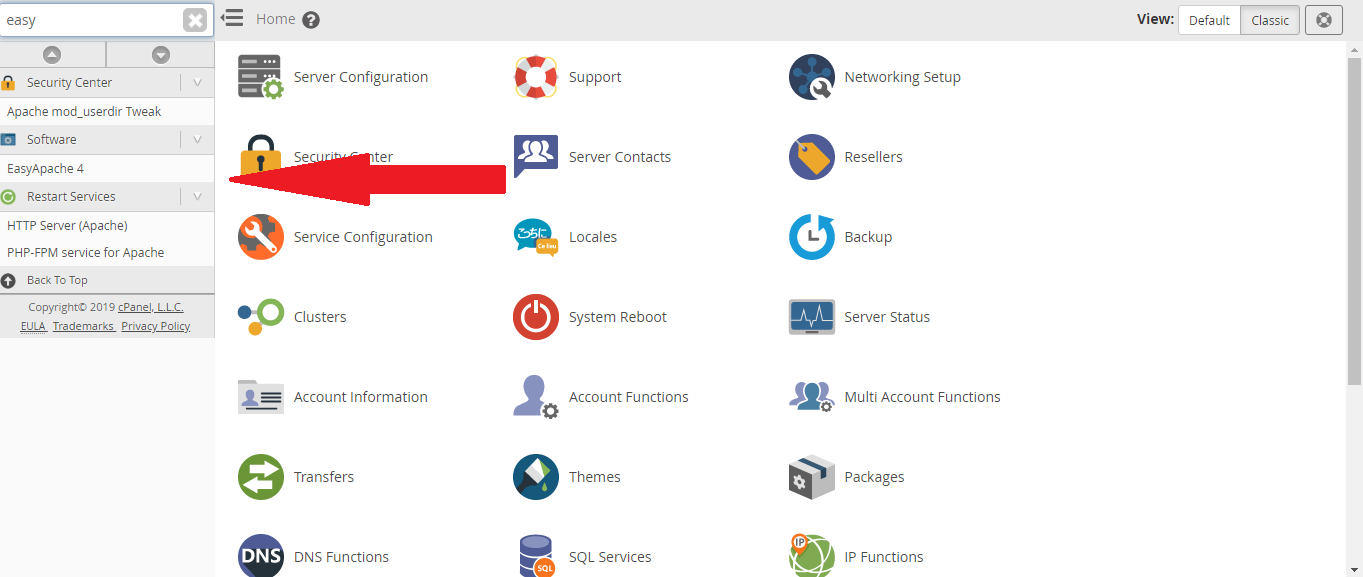Switch to Default view
The width and height of the screenshot is (1363, 577).
point(1209,20)
